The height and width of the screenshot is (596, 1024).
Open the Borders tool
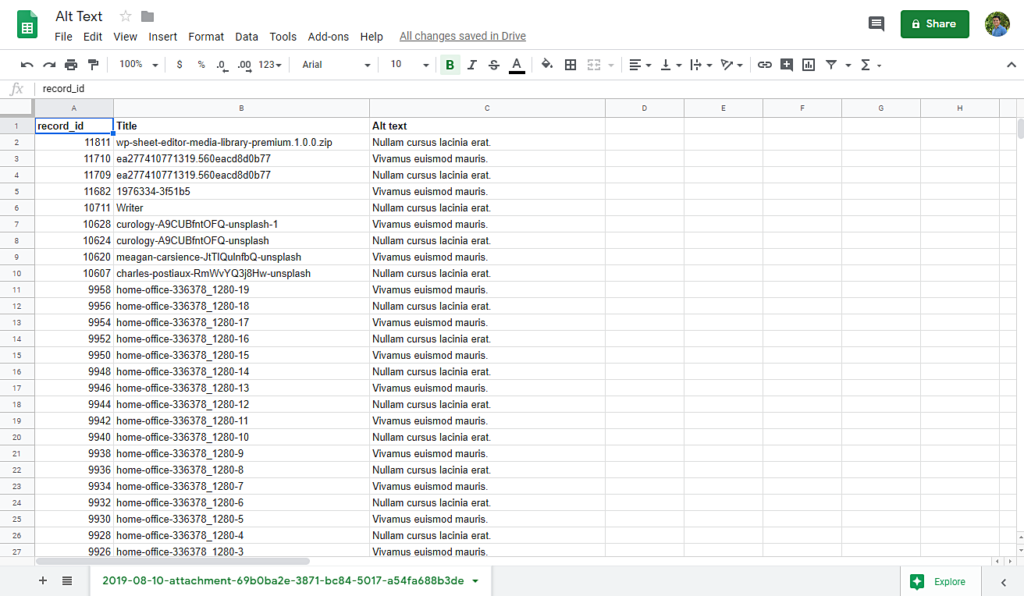pyautogui.click(x=571, y=65)
